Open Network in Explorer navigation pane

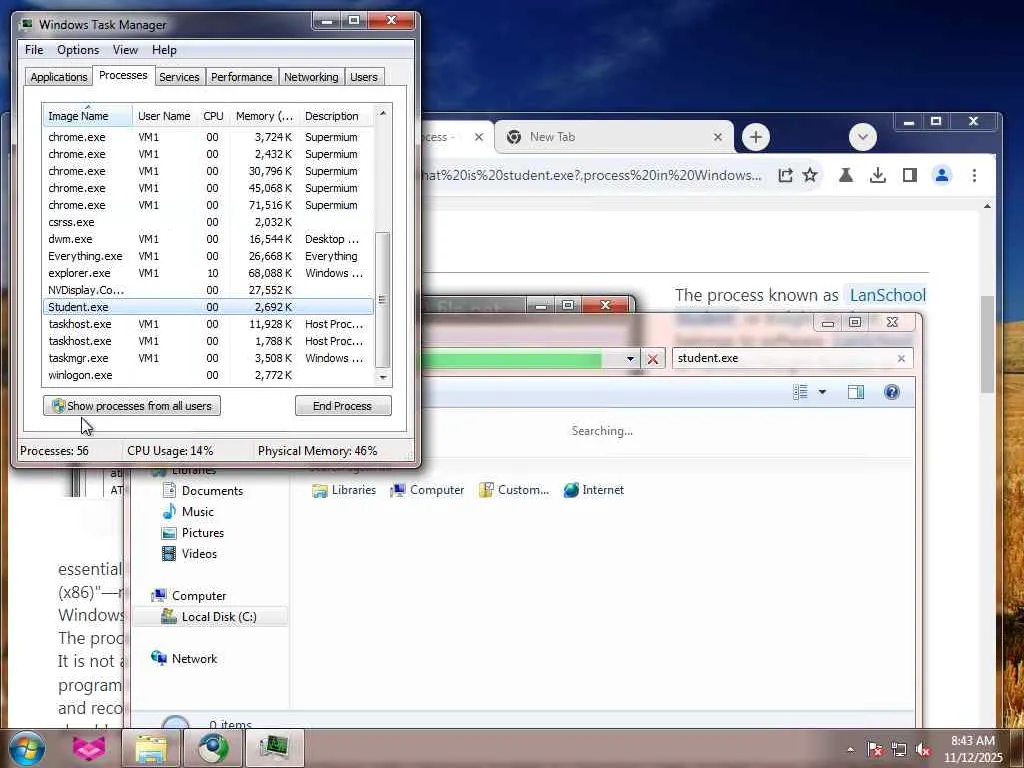(x=184, y=658)
